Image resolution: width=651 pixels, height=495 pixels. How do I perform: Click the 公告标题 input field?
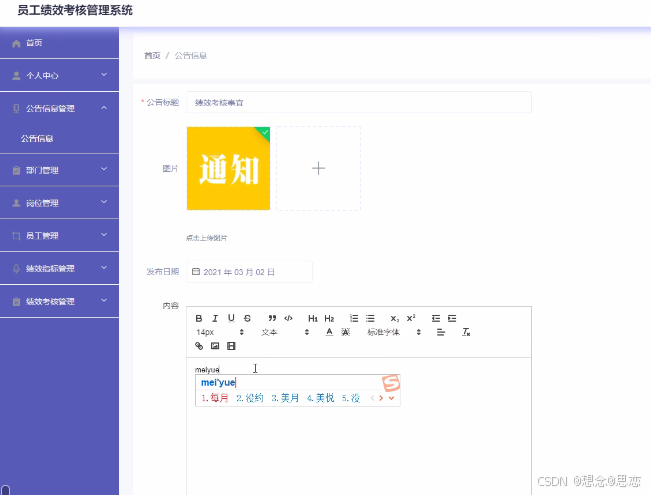coord(359,102)
